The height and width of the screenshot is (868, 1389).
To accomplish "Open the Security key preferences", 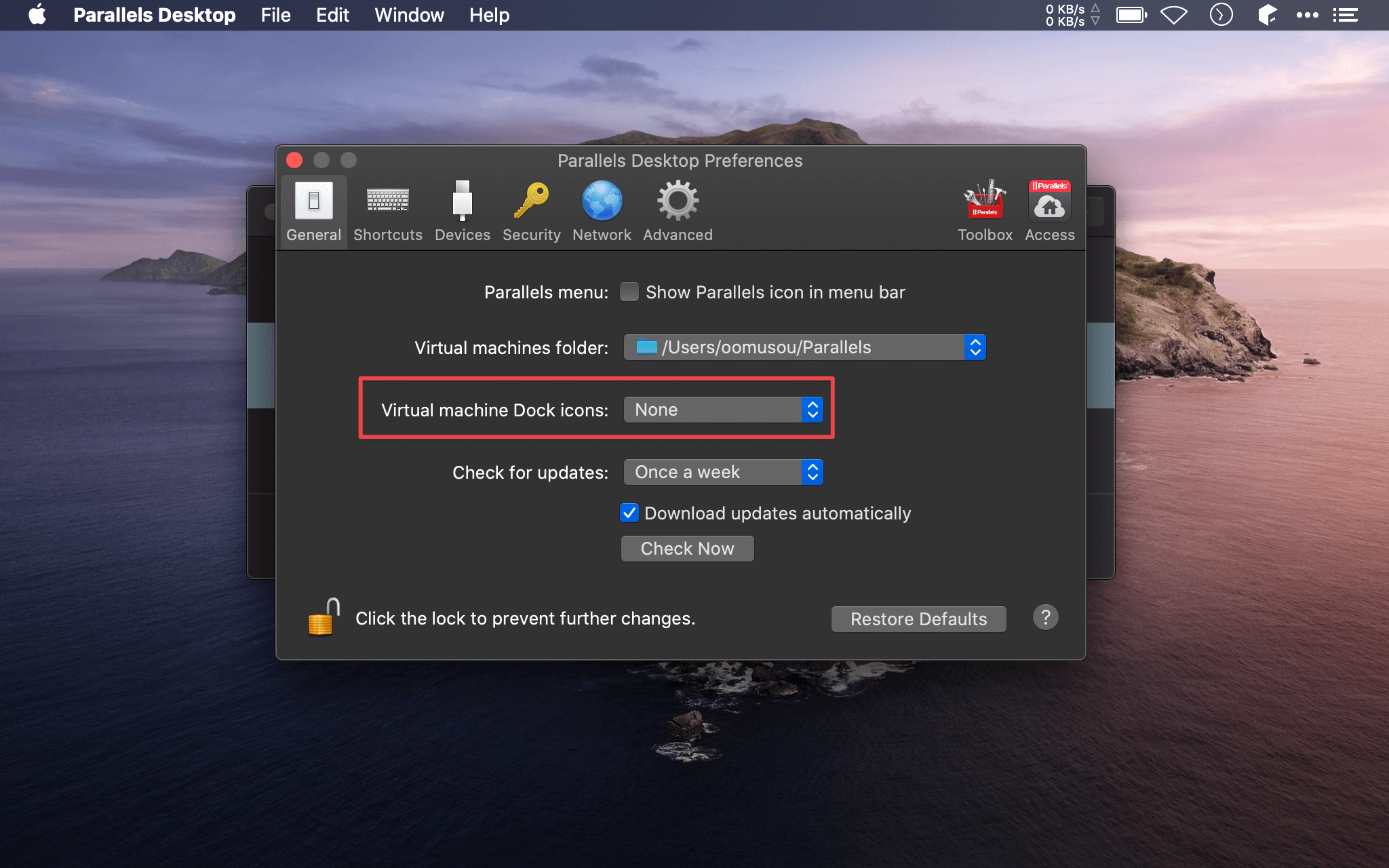I will click(x=531, y=212).
